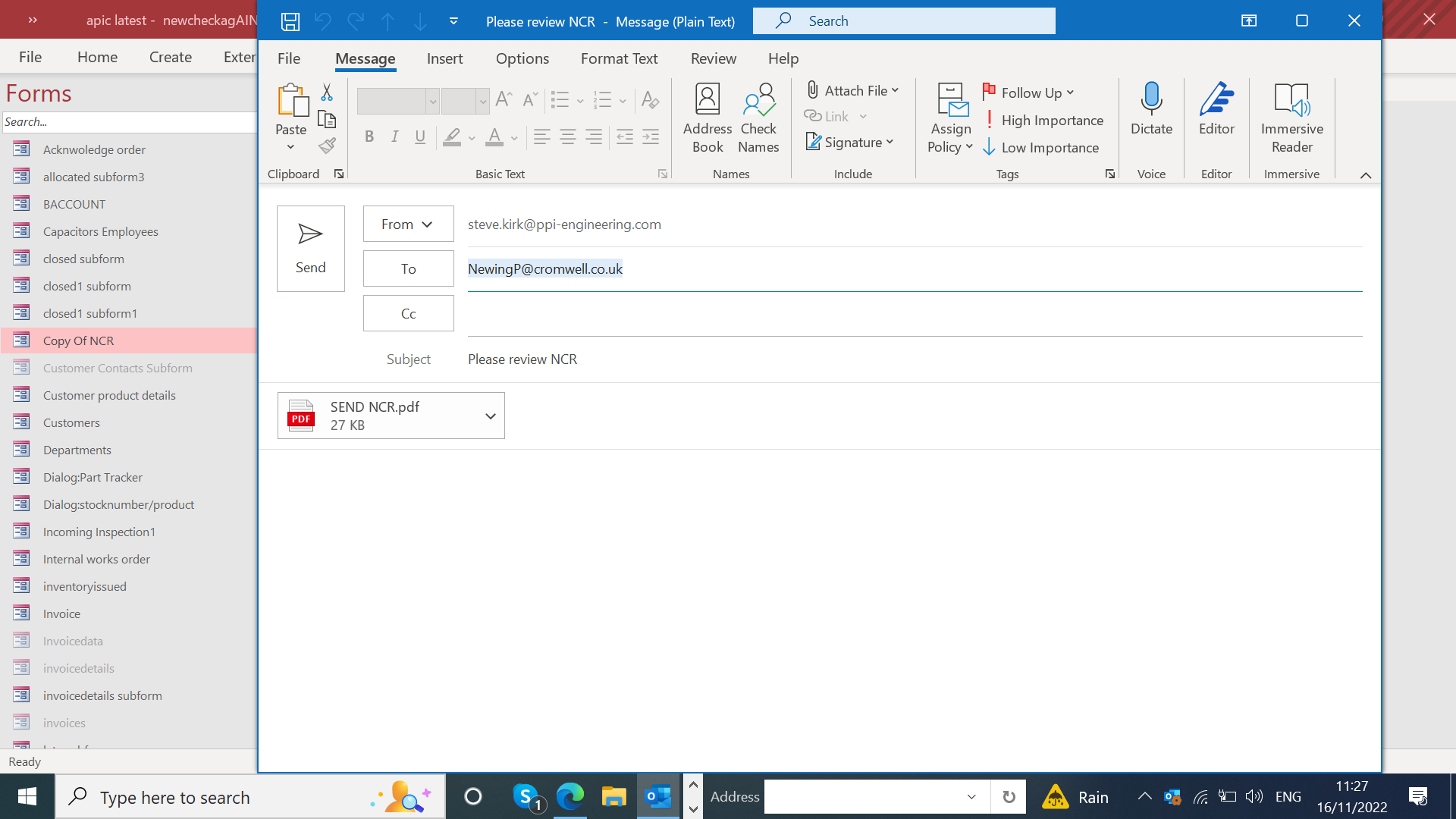Align text right

coord(594,137)
